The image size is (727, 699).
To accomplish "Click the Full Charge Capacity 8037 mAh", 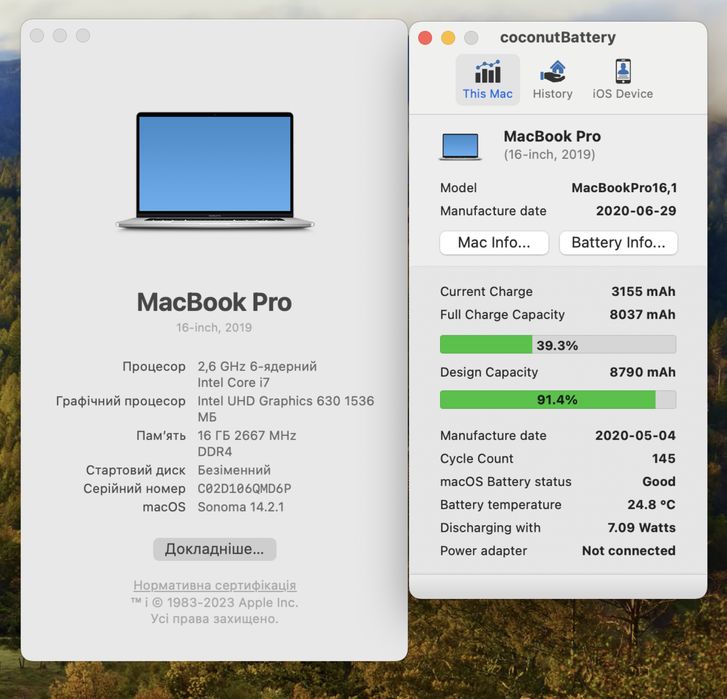I will (x=642, y=315).
